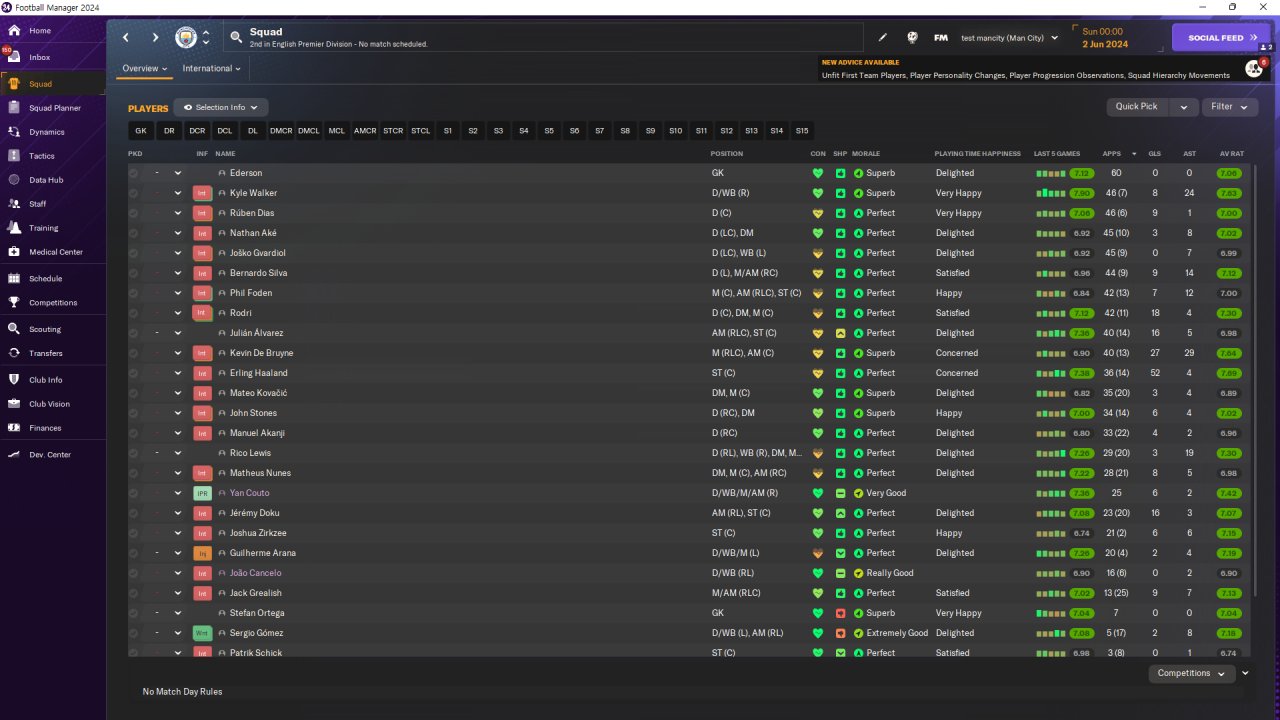Click the FM logo icon in top bar

point(941,38)
